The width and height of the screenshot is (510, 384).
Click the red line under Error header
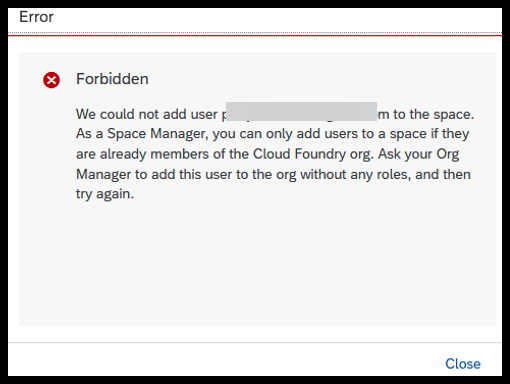pyautogui.click(x=255, y=35)
